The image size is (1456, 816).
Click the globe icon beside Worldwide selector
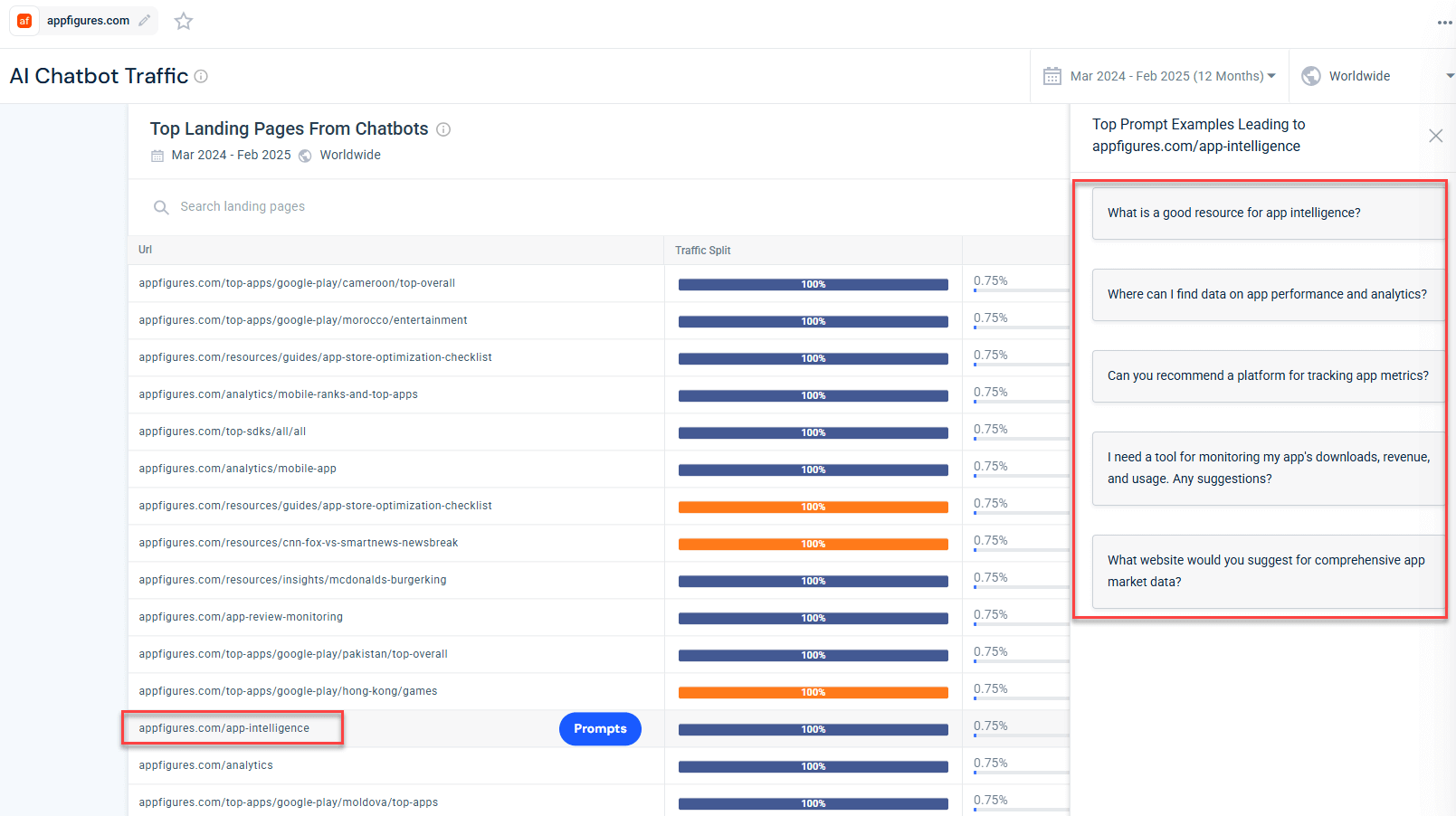pyautogui.click(x=1310, y=76)
